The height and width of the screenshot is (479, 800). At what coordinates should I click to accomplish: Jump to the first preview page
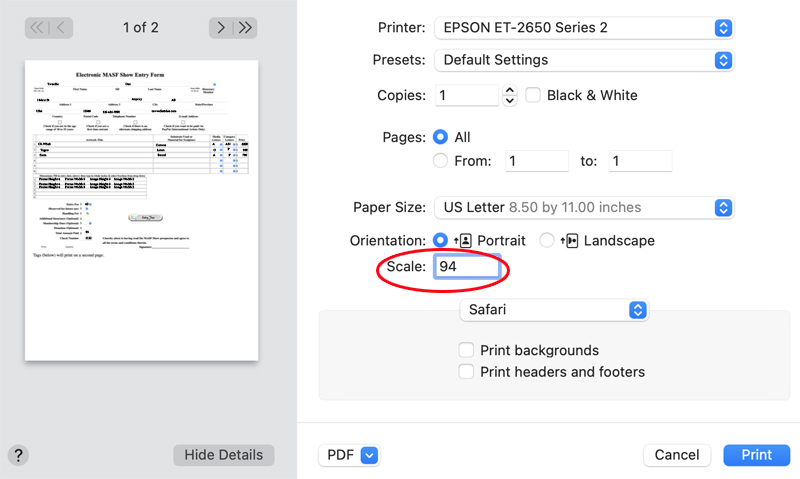[38, 27]
